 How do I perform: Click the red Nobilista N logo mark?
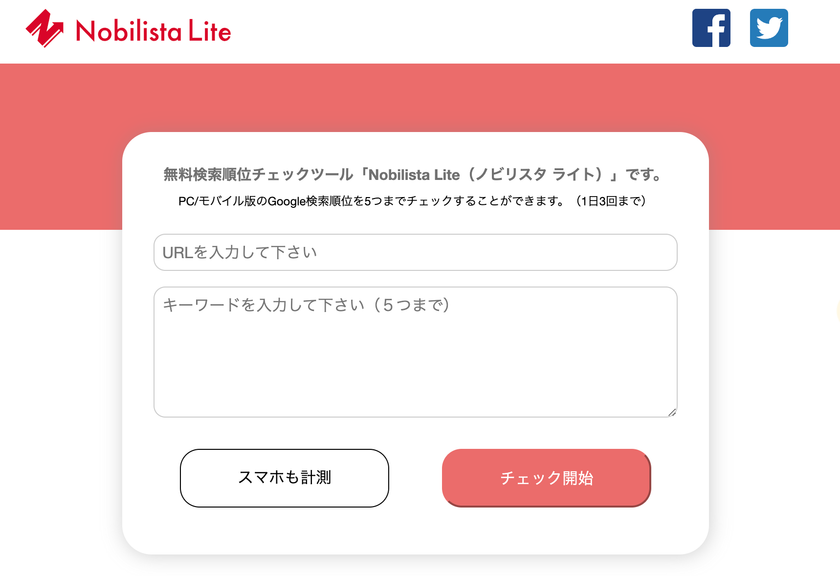44,28
